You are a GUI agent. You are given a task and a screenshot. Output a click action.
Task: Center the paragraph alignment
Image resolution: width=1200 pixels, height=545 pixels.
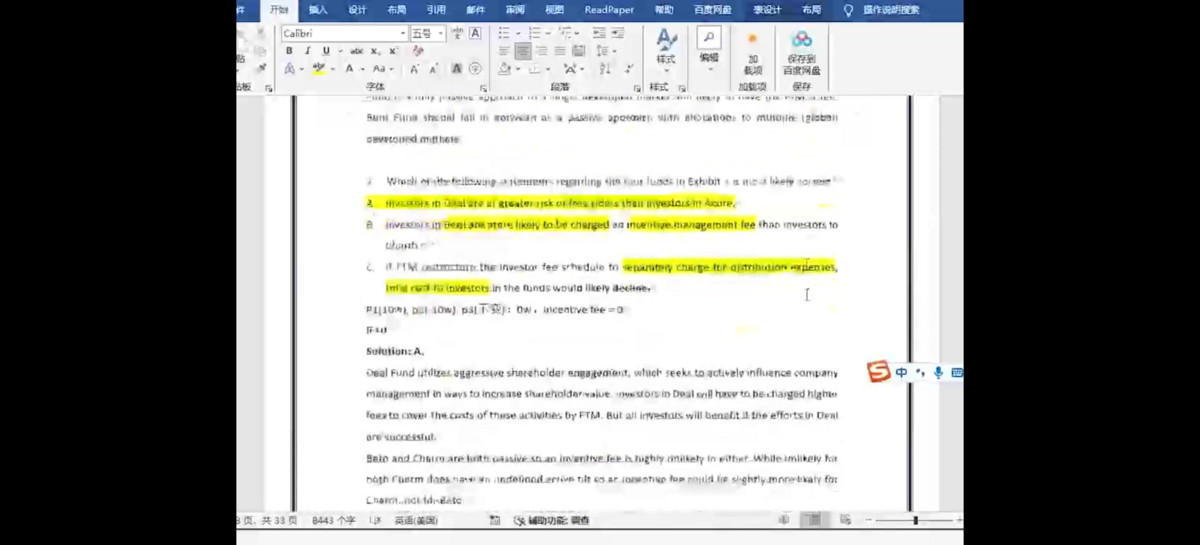[523, 51]
